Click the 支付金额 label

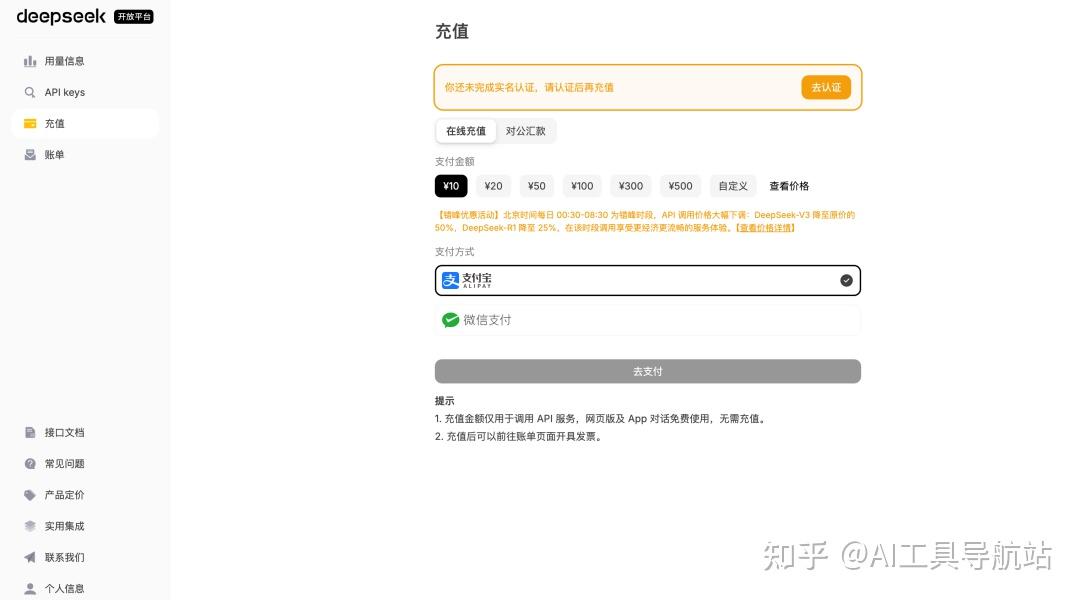tap(455, 161)
